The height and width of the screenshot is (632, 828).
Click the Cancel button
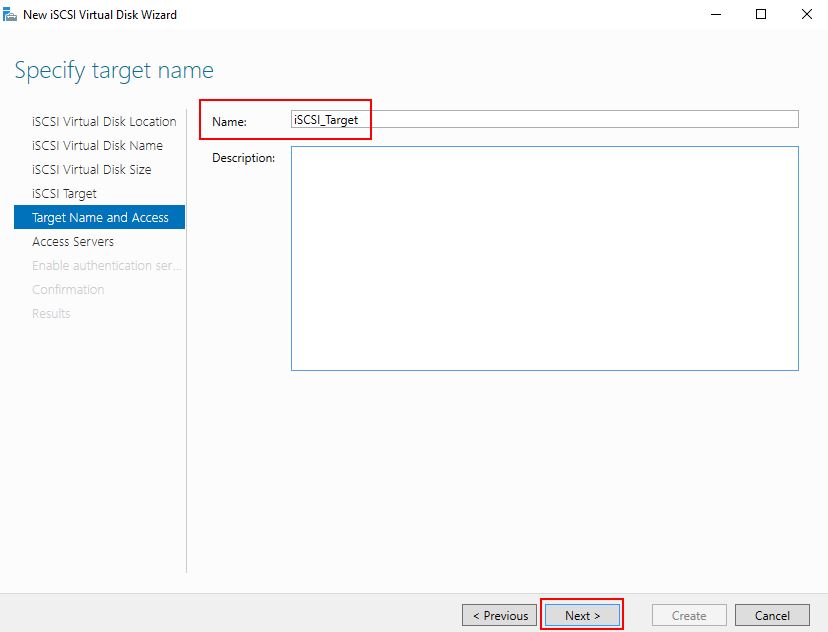772,615
